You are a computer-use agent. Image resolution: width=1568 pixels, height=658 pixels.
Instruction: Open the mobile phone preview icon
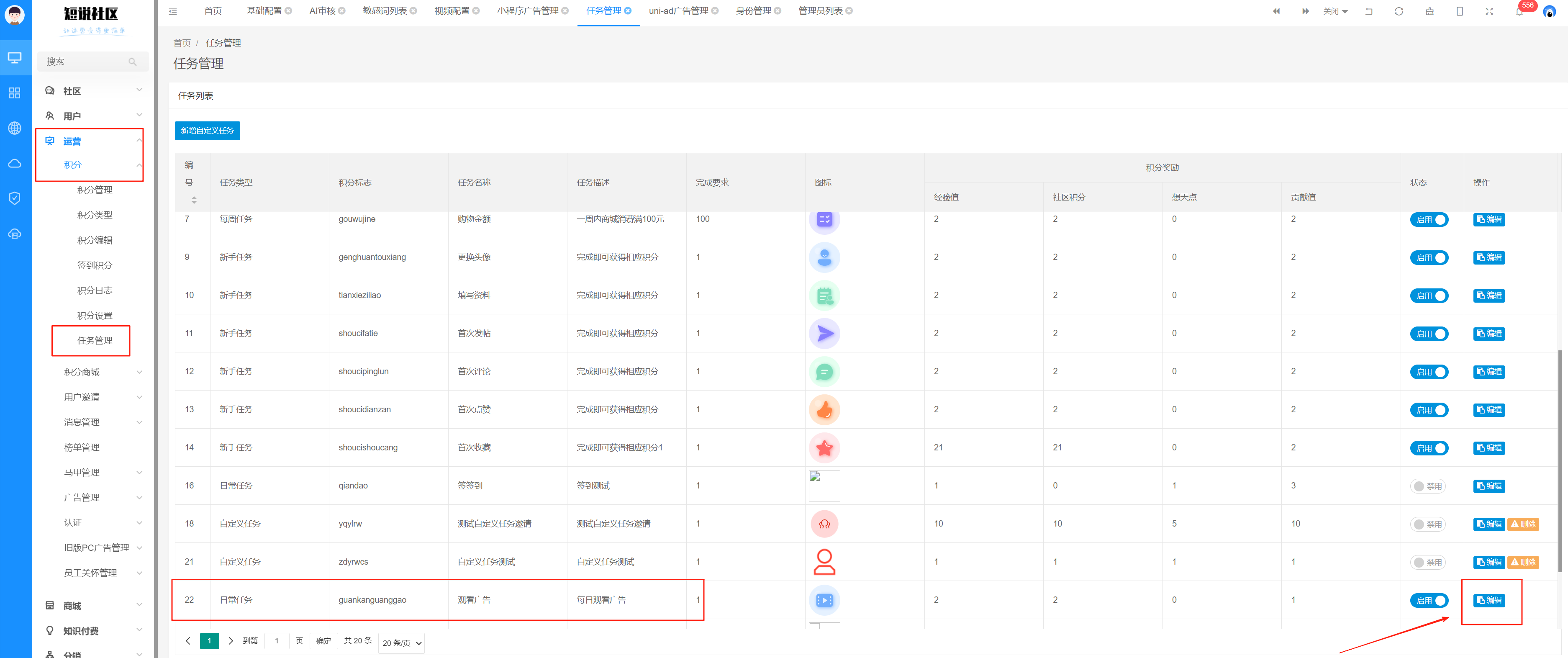coord(1460,11)
